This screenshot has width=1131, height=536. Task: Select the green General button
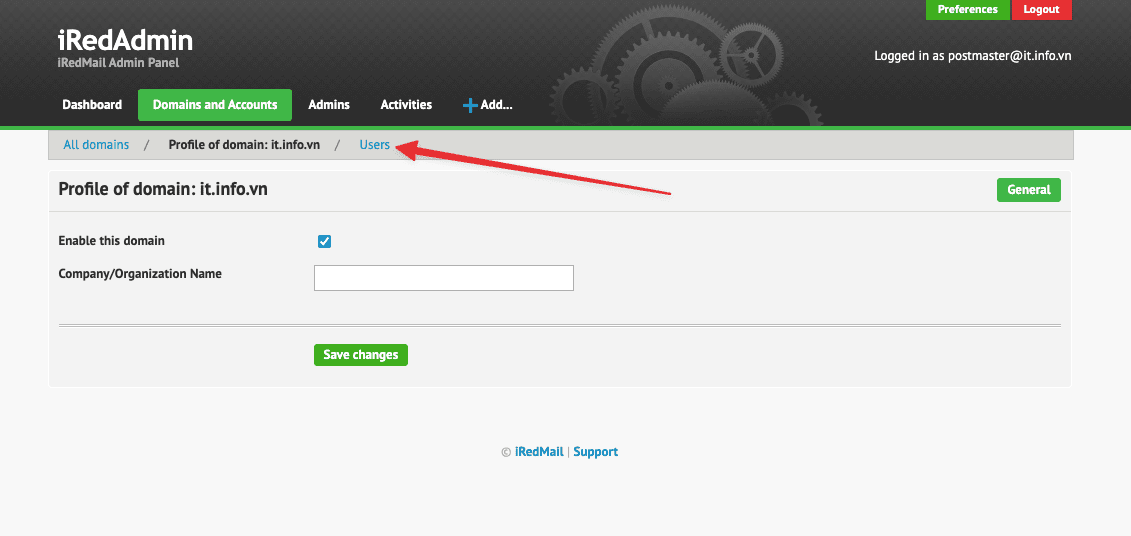pos(1028,190)
